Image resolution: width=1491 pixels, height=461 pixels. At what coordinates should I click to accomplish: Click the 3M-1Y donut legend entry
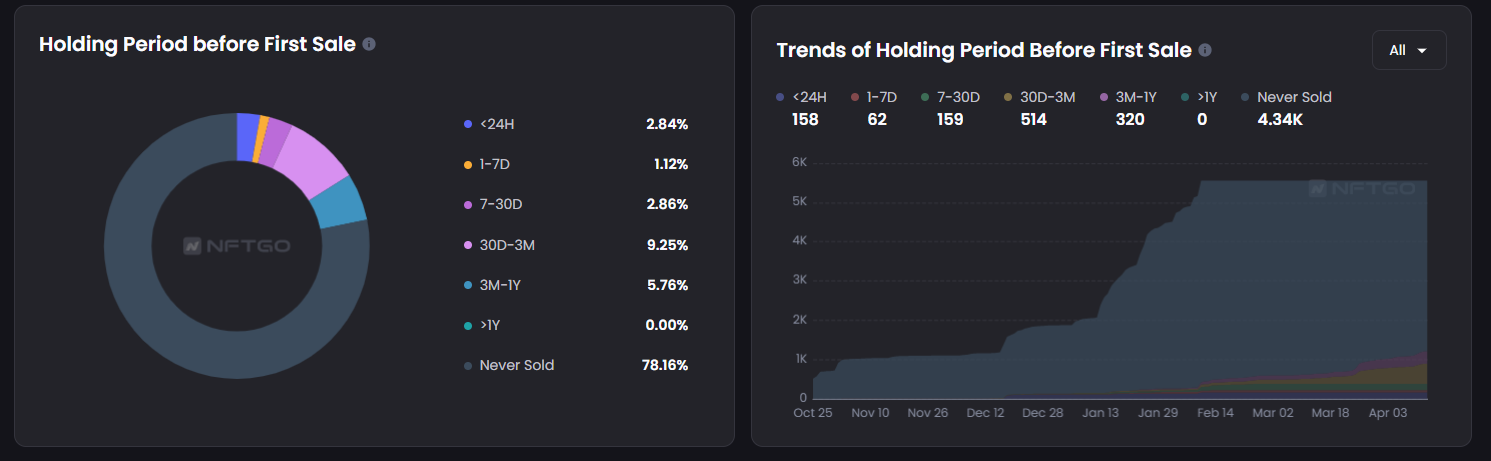500,285
